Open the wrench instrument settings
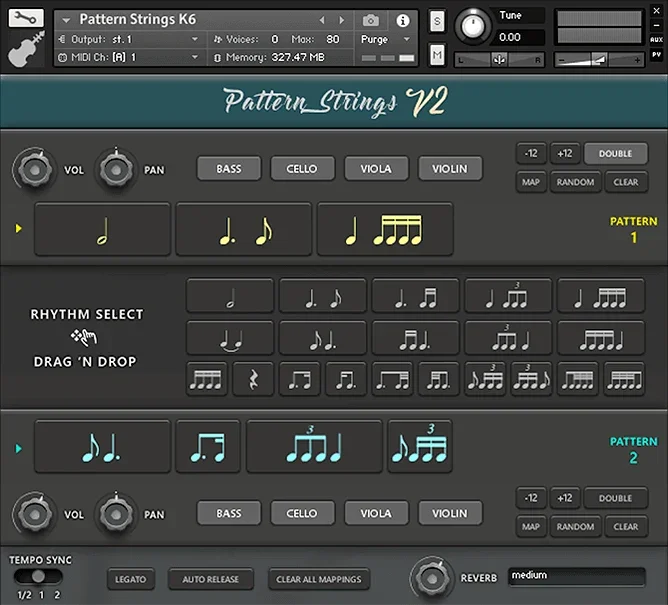The width and height of the screenshot is (668, 605). click(x=26, y=18)
